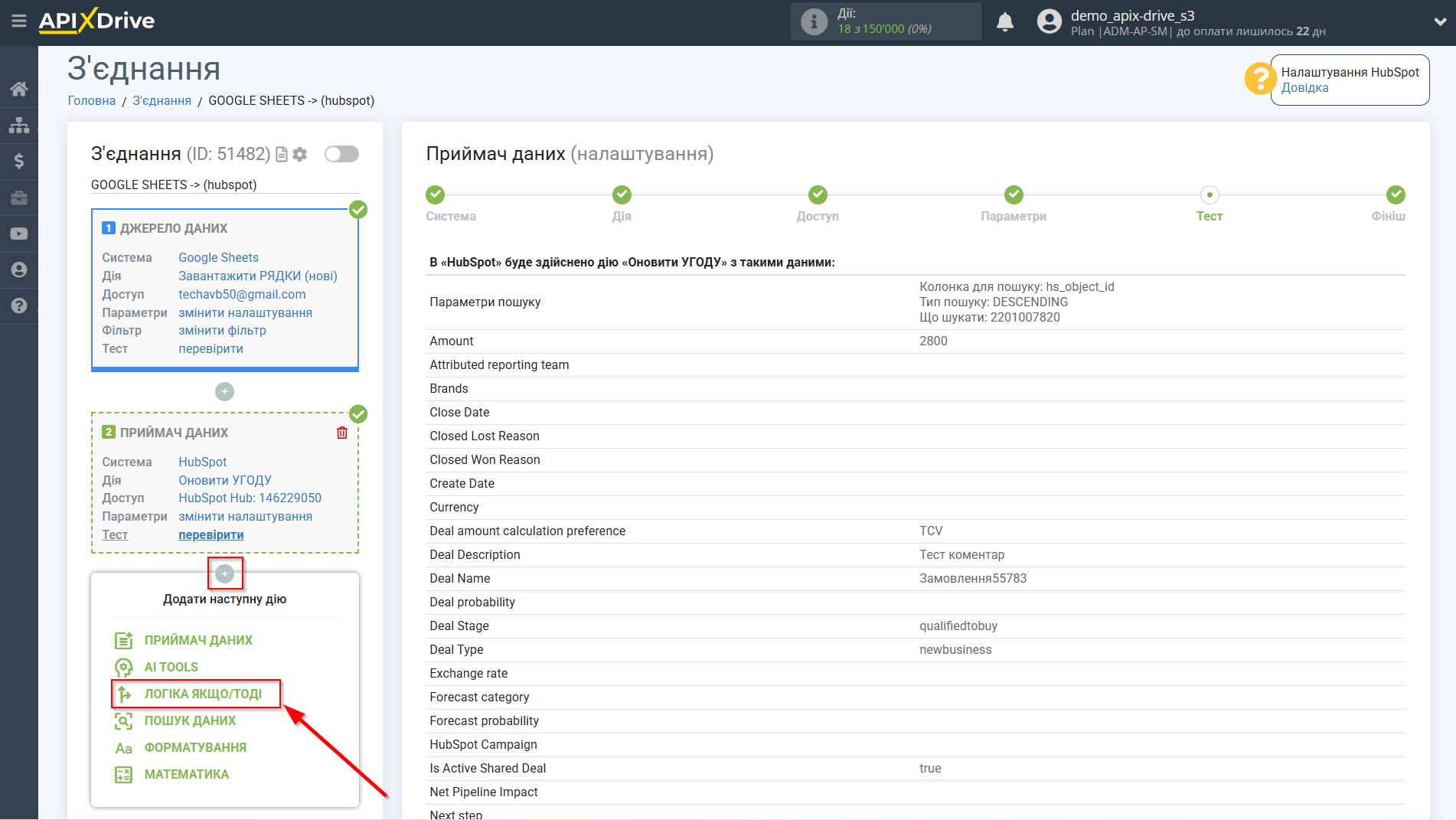This screenshot has height=820, width=1456.
Task: Click the actions counter 18 з 150'000
Action: click(884, 29)
